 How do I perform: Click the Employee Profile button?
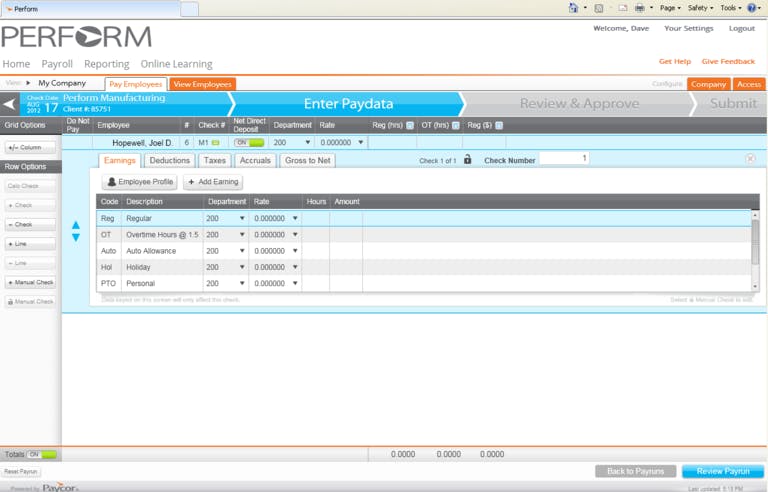[x=140, y=182]
